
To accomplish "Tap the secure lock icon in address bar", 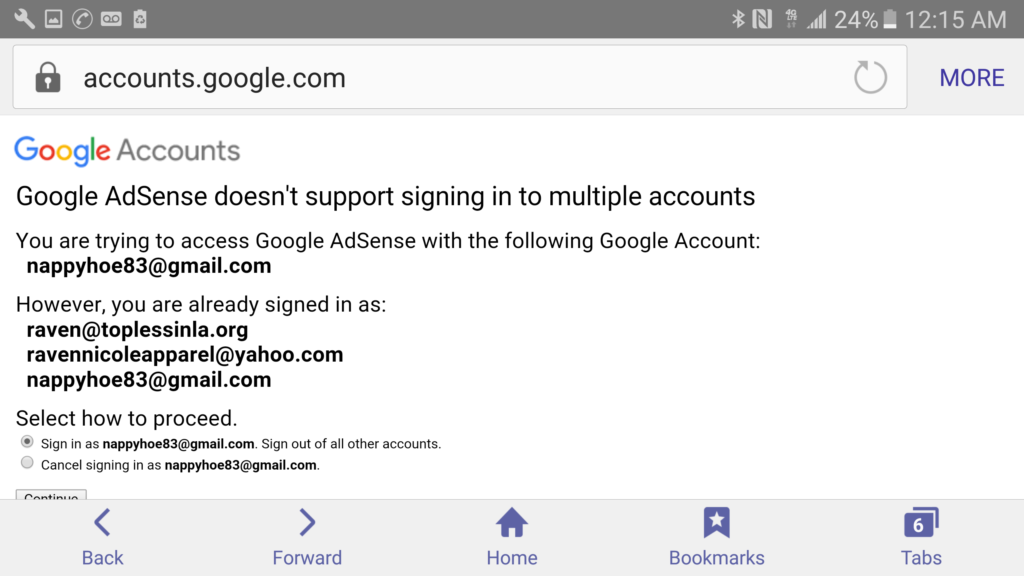I will coord(48,77).
